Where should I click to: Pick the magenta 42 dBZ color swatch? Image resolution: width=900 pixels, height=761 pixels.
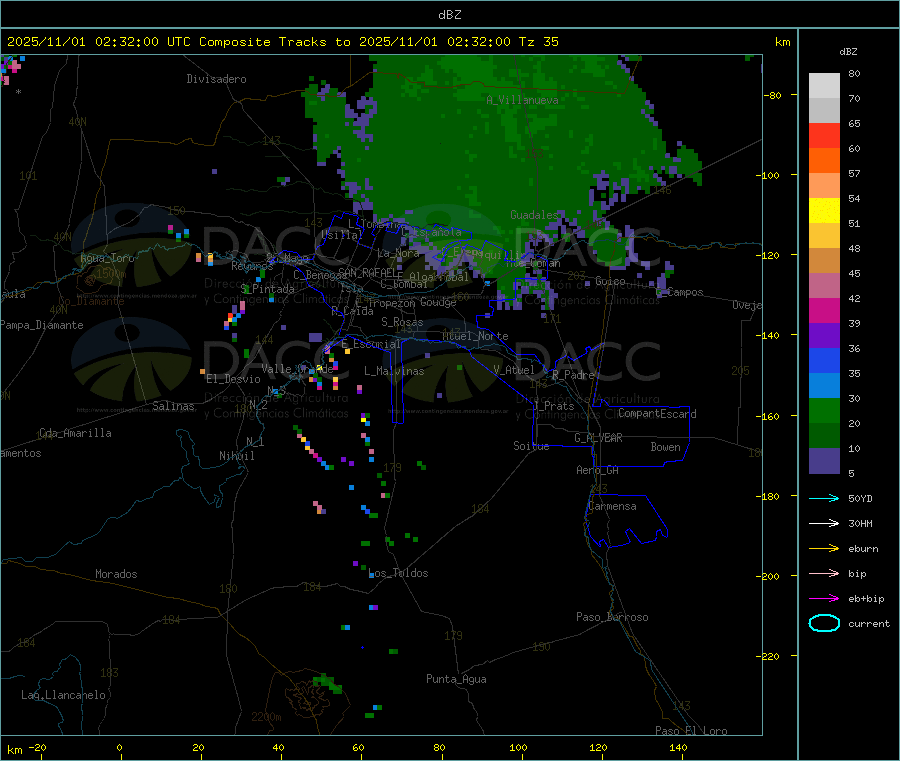click(x=824, y=310)
